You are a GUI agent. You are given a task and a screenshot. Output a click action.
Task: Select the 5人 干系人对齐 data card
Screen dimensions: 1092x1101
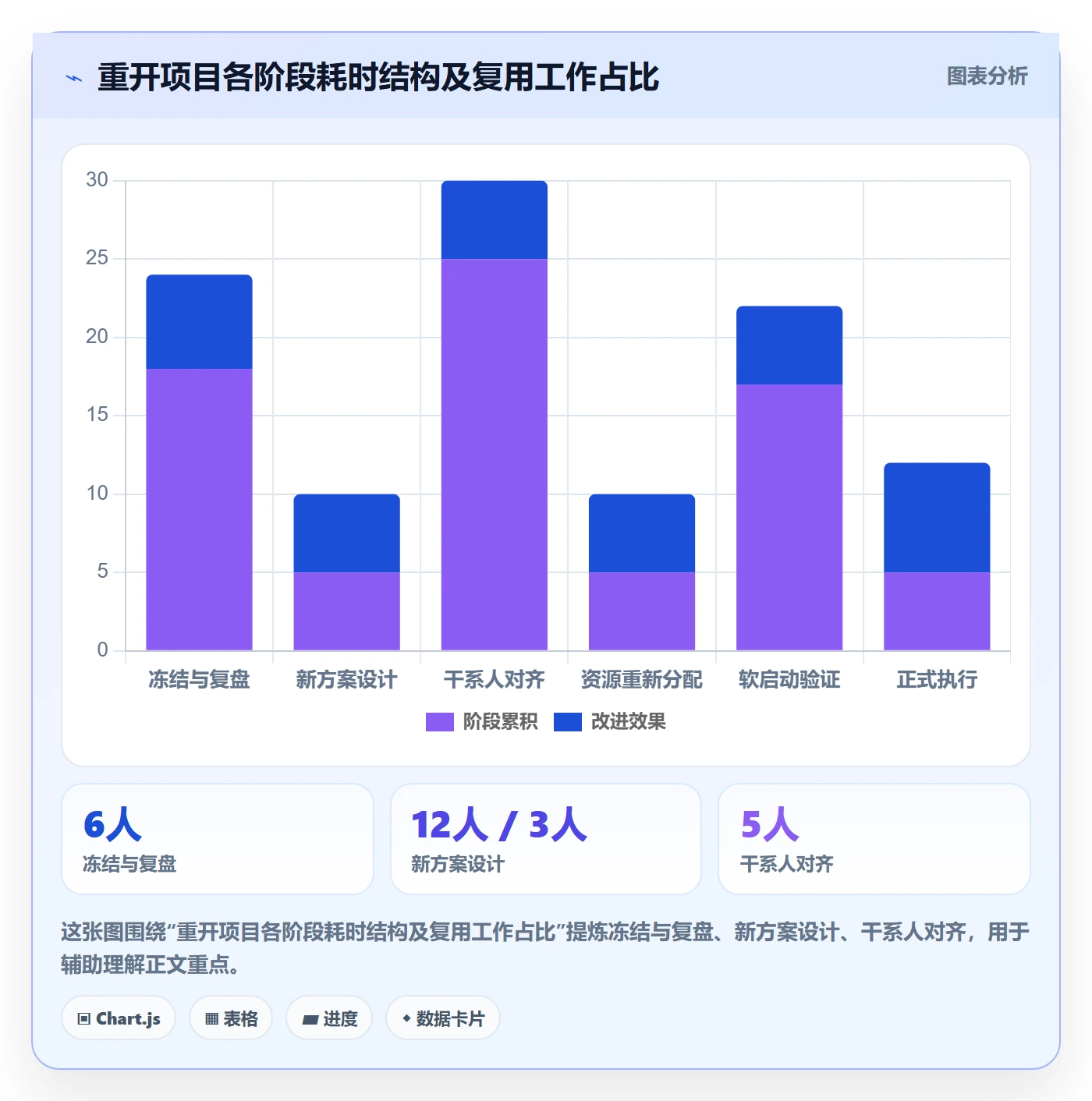point(874,839)
